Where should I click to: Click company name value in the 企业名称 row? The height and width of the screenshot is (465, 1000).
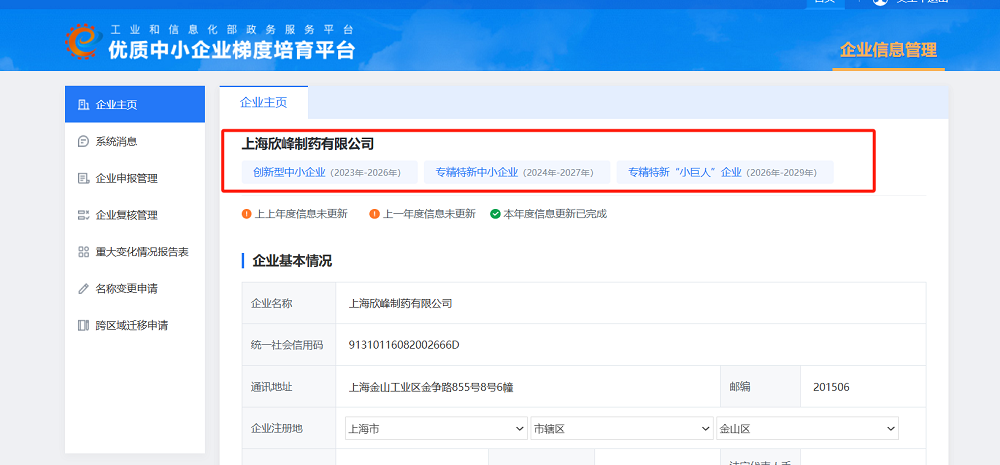(401, 304)
